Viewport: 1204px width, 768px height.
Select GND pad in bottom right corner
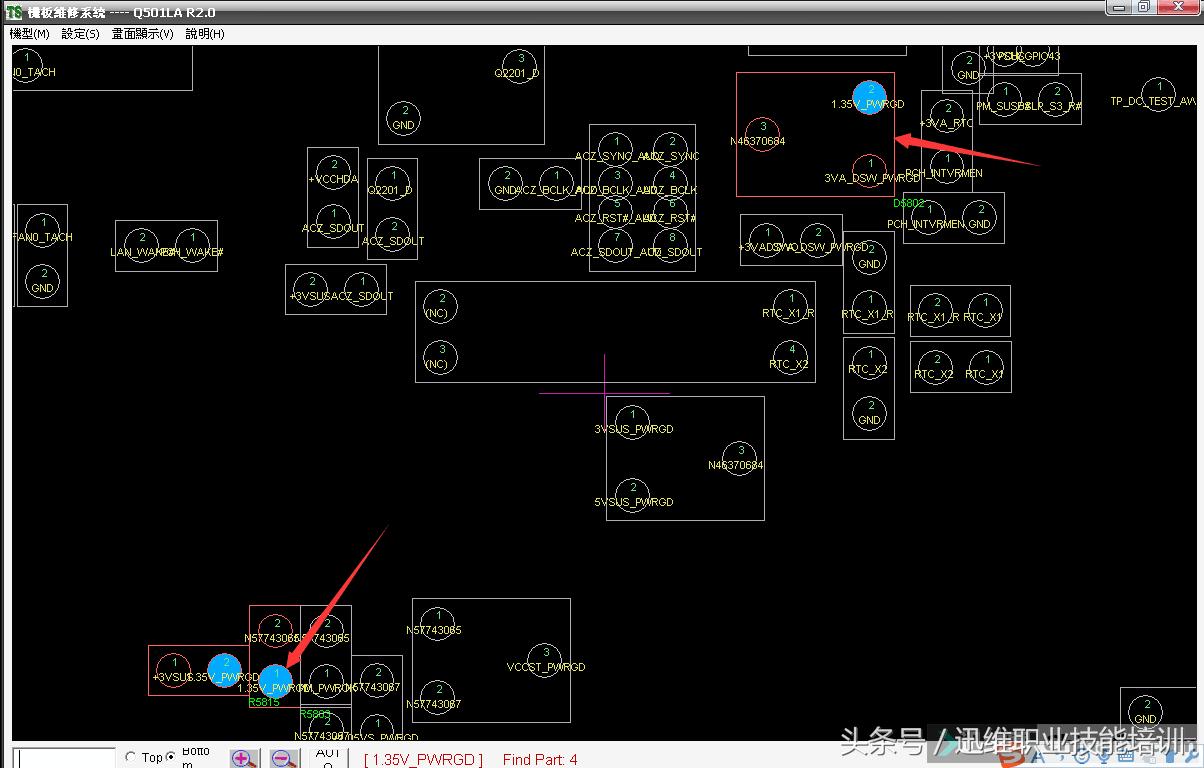pyautogui.click(x=1146, y=711)
